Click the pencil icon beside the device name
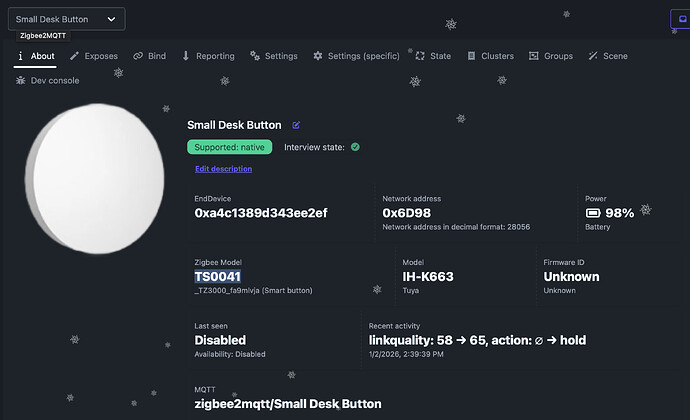 coord(296,125)
